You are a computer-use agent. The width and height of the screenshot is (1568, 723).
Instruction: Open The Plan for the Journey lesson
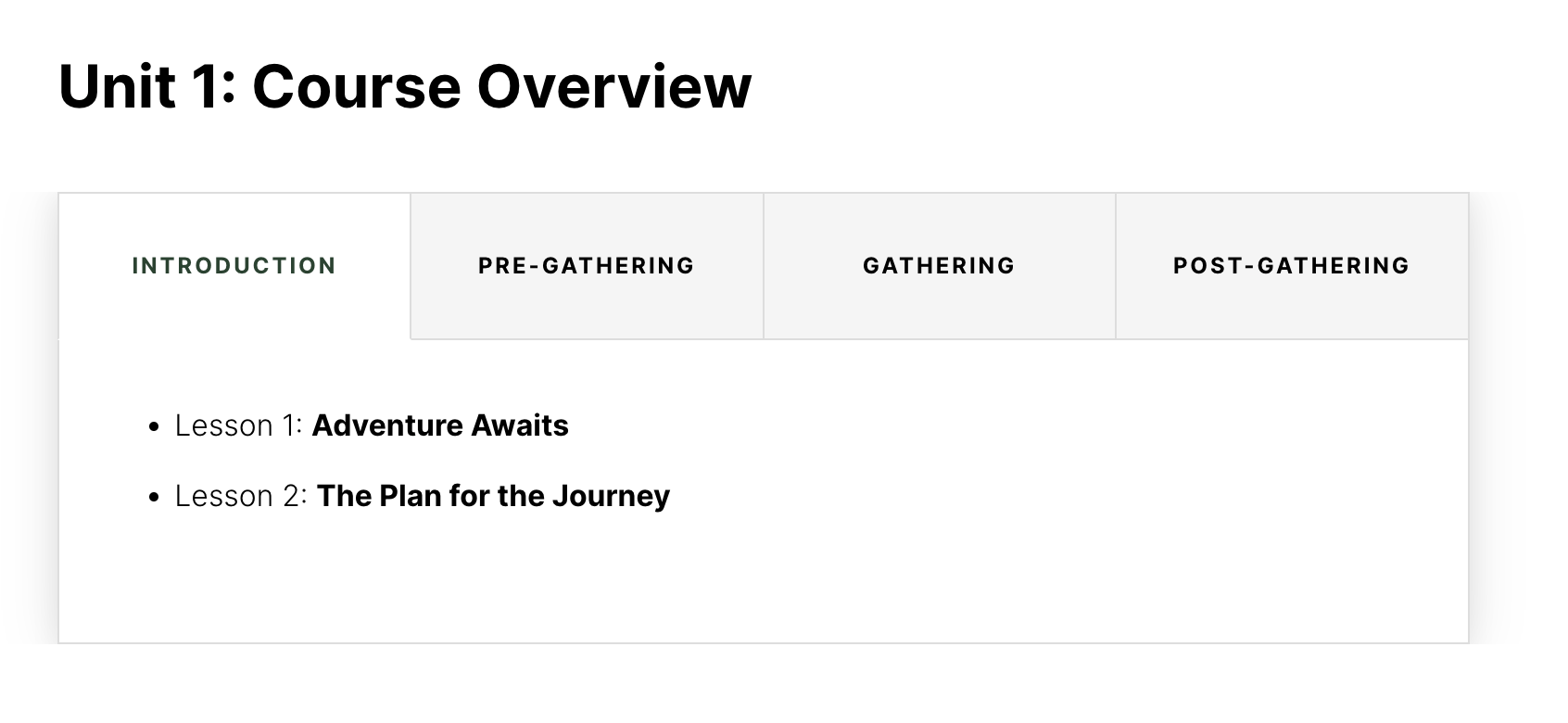click(493, 496)
